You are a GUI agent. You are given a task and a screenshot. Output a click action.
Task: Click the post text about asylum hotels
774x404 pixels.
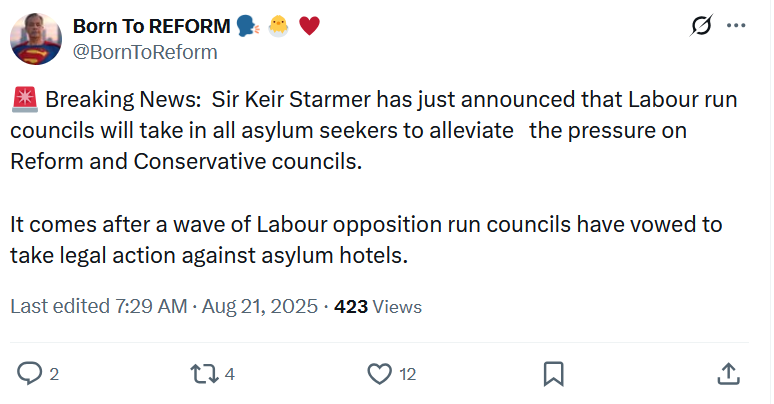click(366, 238)
